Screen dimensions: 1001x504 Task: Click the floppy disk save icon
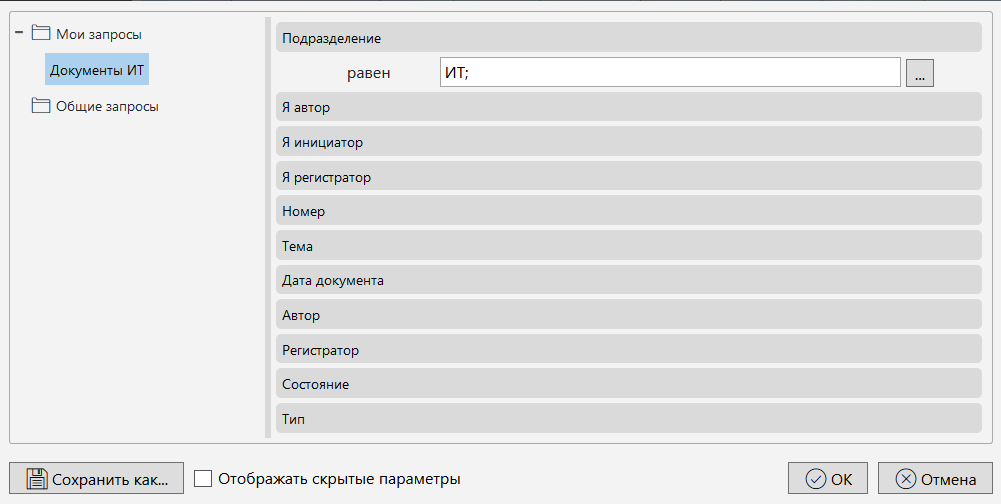pos(37,478)
